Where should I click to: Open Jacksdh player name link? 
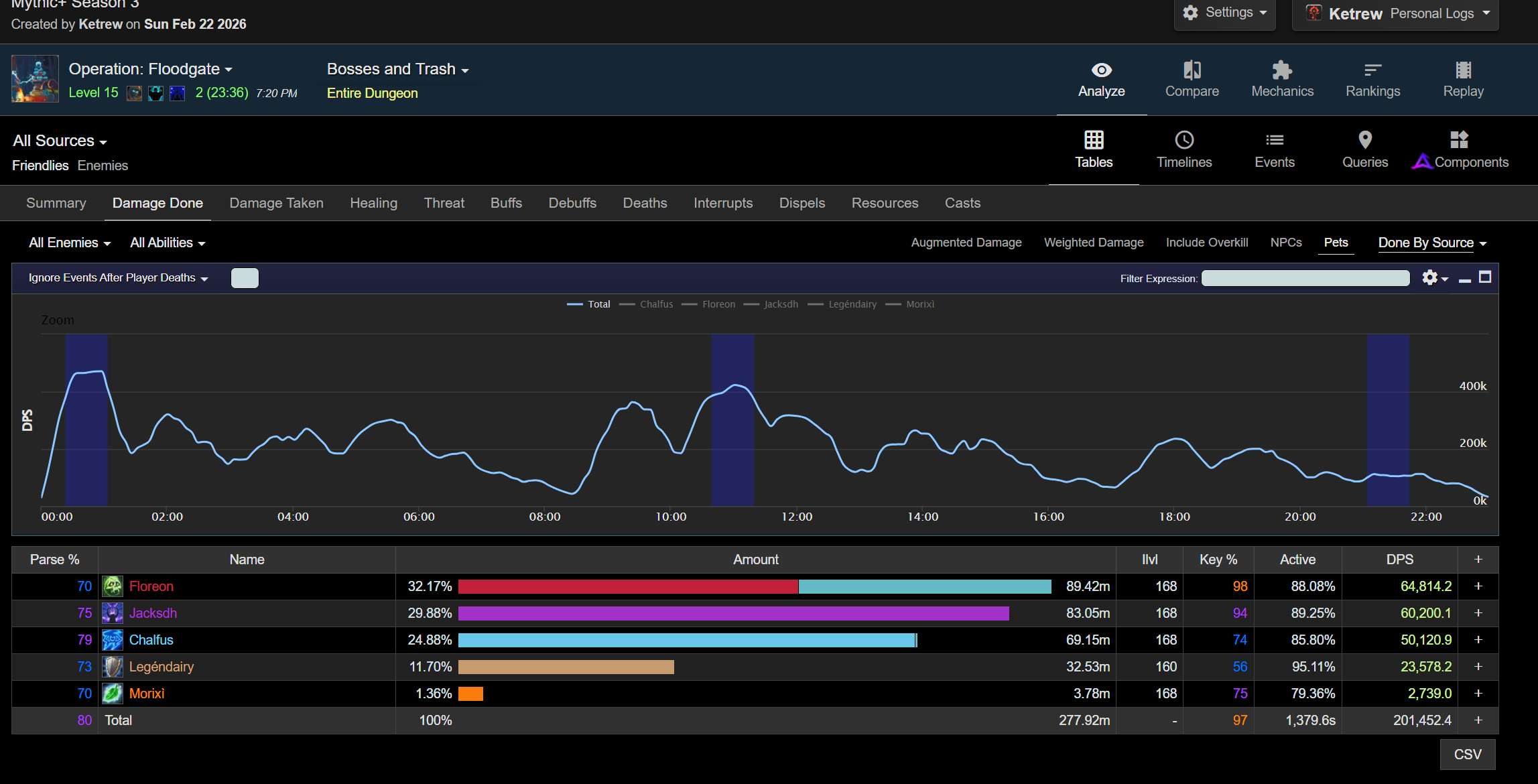pyautogui.click(x=153, y=613)
